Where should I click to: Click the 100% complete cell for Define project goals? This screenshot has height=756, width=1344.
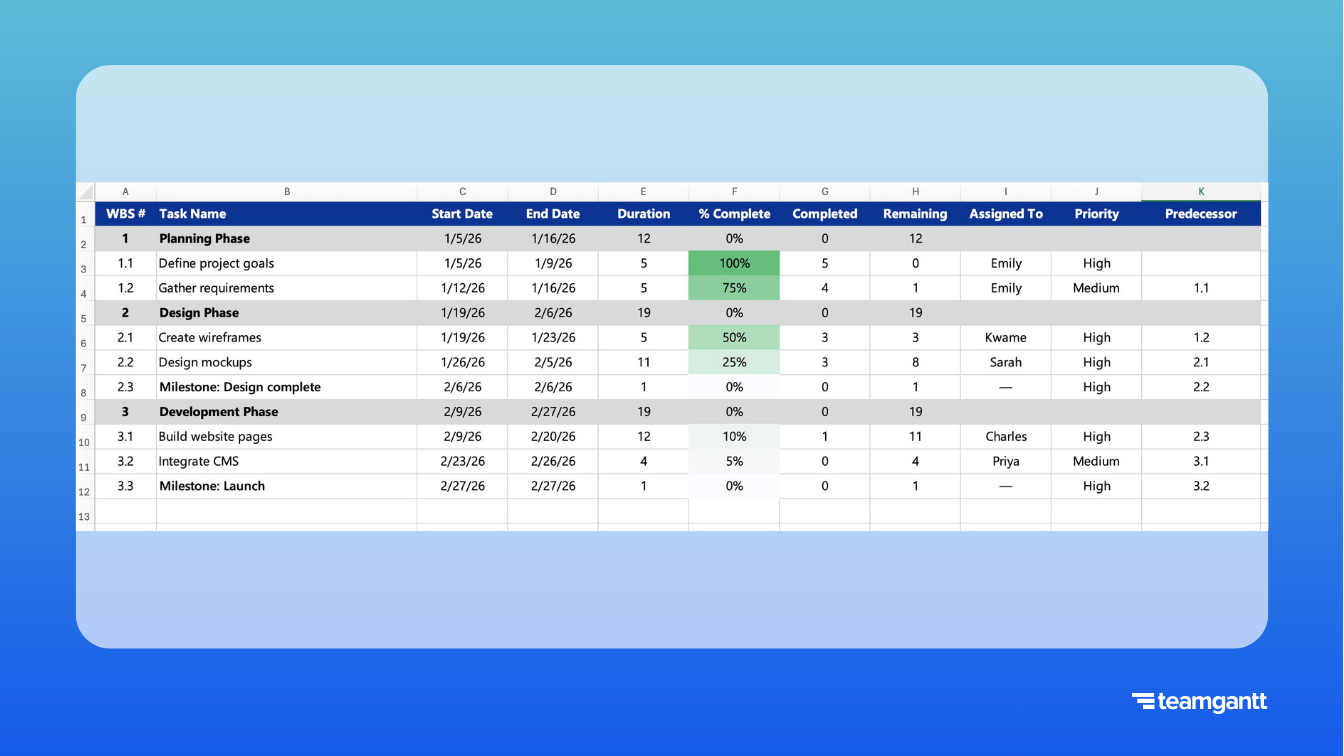point(734,263)
